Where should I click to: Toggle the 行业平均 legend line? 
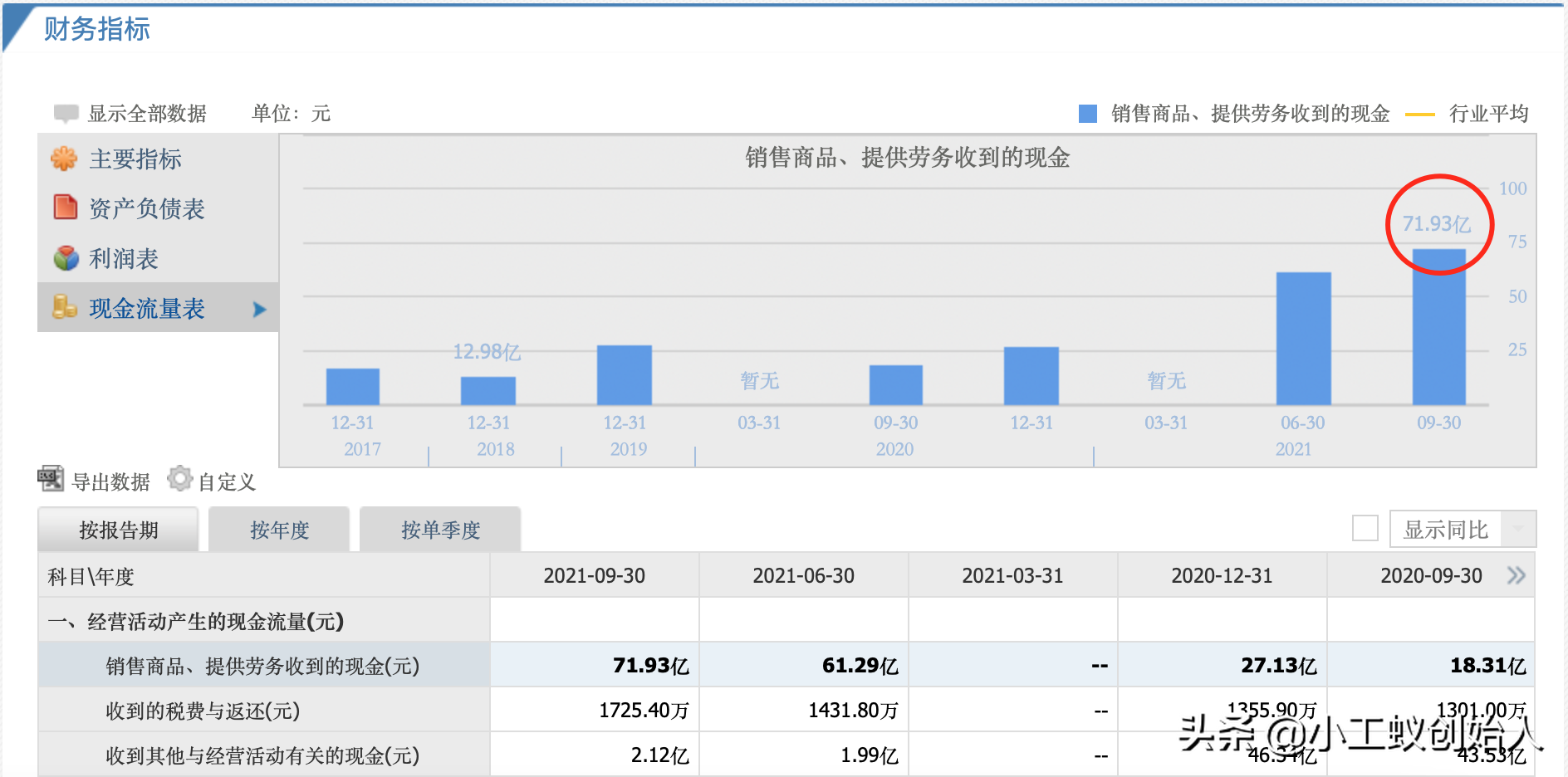1468,114
